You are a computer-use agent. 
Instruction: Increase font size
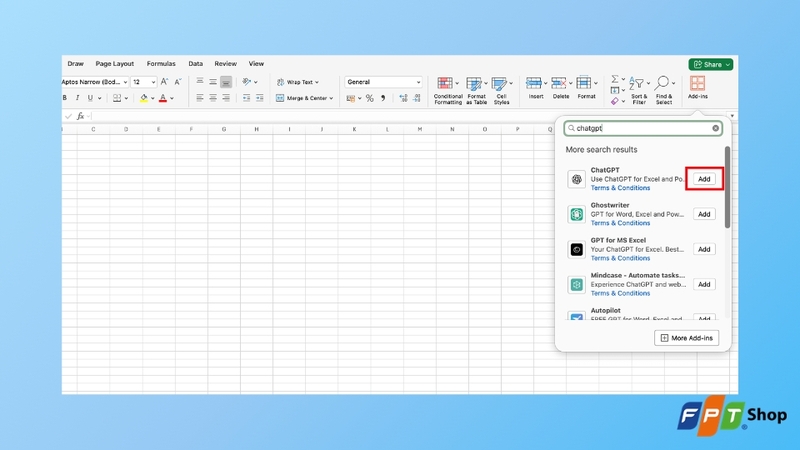point(164,82)
